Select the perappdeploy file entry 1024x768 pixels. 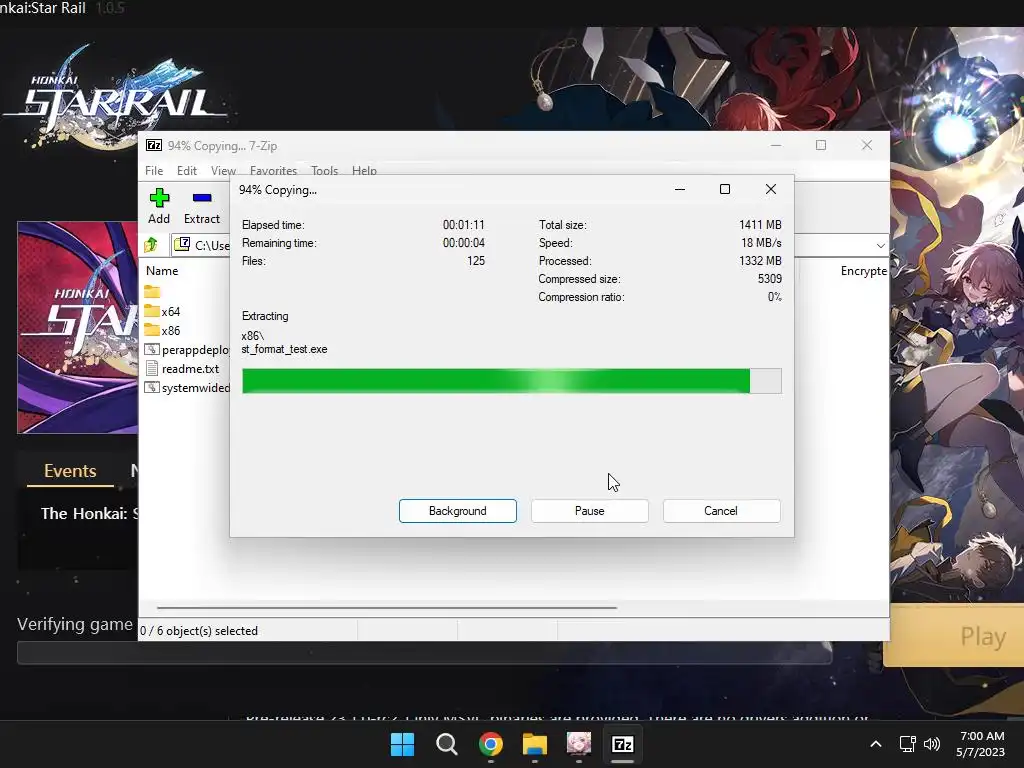187,349
